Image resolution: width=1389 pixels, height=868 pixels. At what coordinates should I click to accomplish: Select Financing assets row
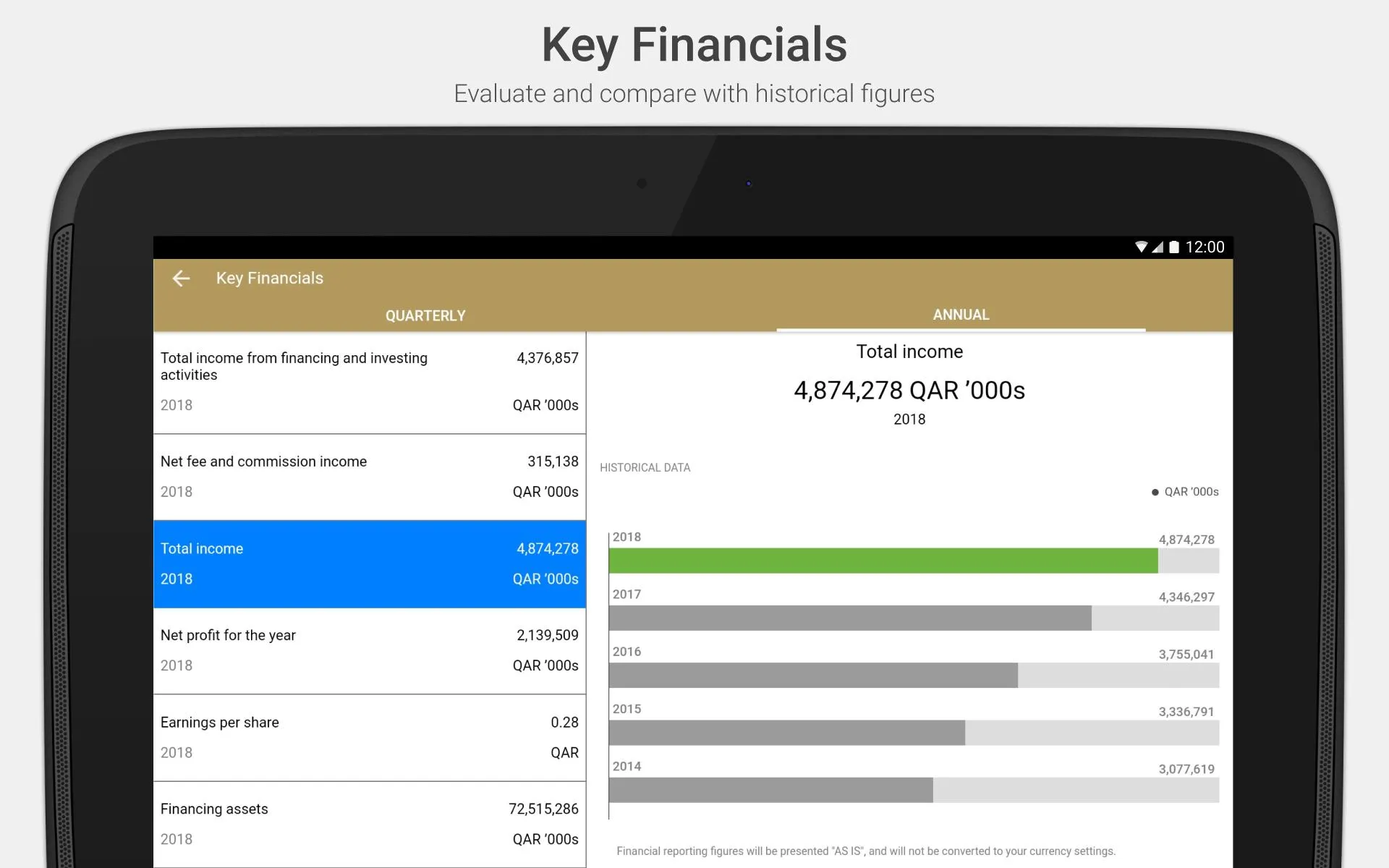[x=370, y=824]
